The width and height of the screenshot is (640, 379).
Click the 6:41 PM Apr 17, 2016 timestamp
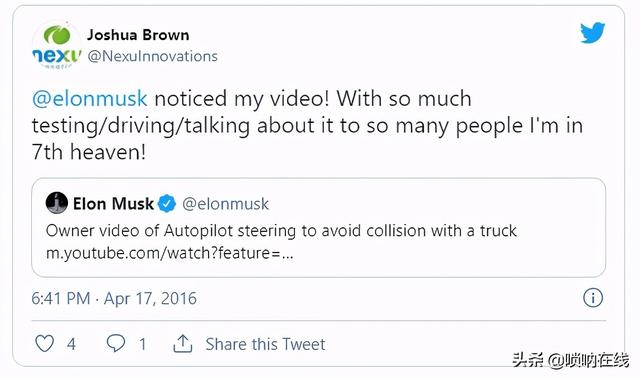(x=114, y=298)
